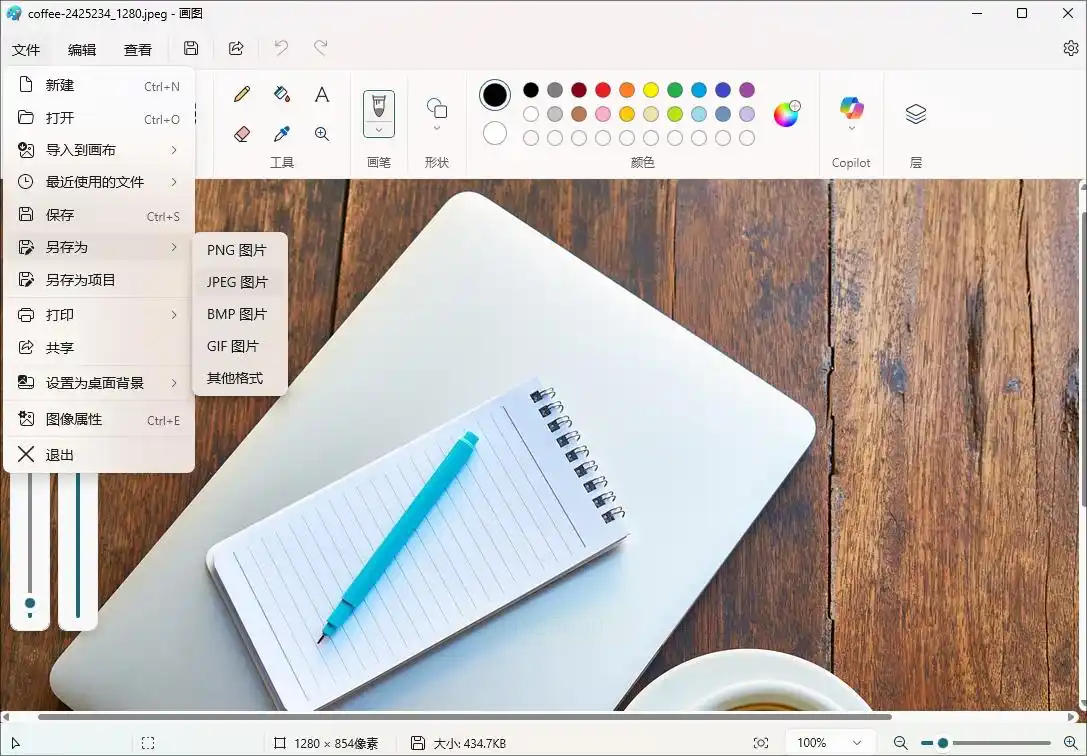Pick the purple color swatch

[747, 90]
